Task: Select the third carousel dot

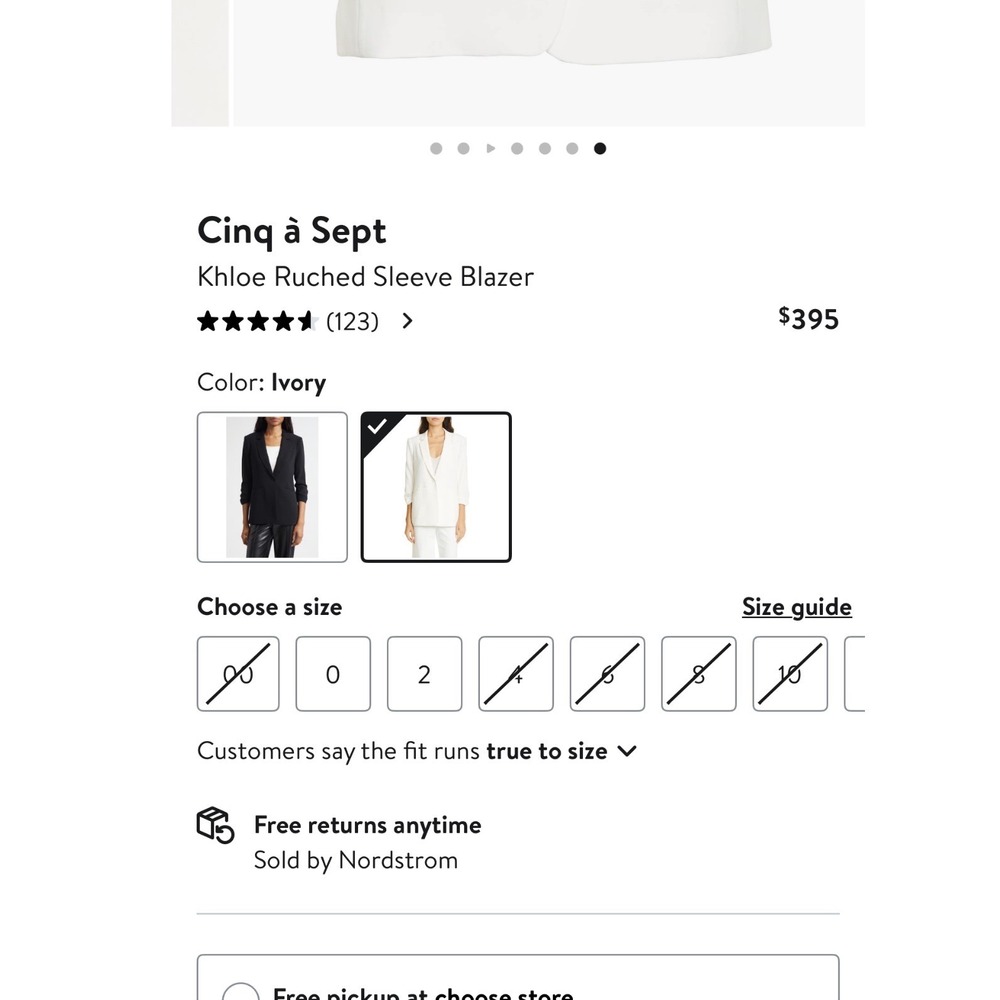Action: [517, 148]
